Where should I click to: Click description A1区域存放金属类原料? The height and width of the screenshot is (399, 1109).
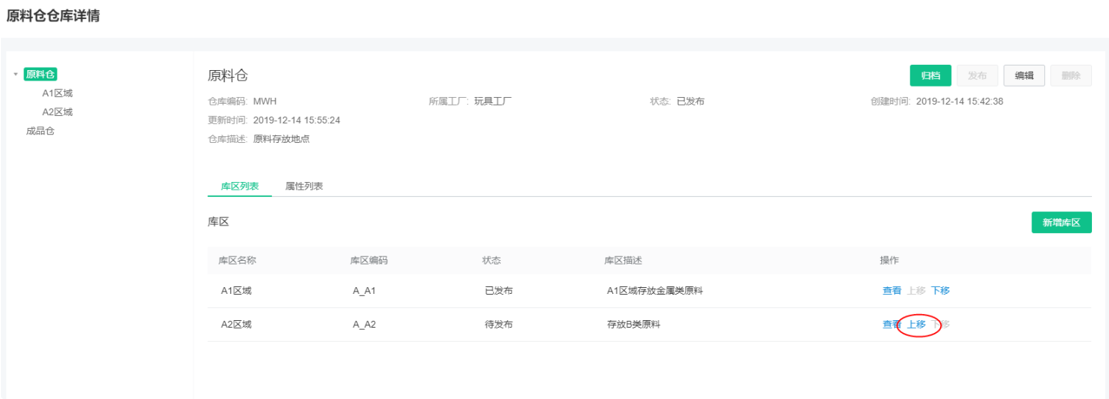[x=654, y=290]
